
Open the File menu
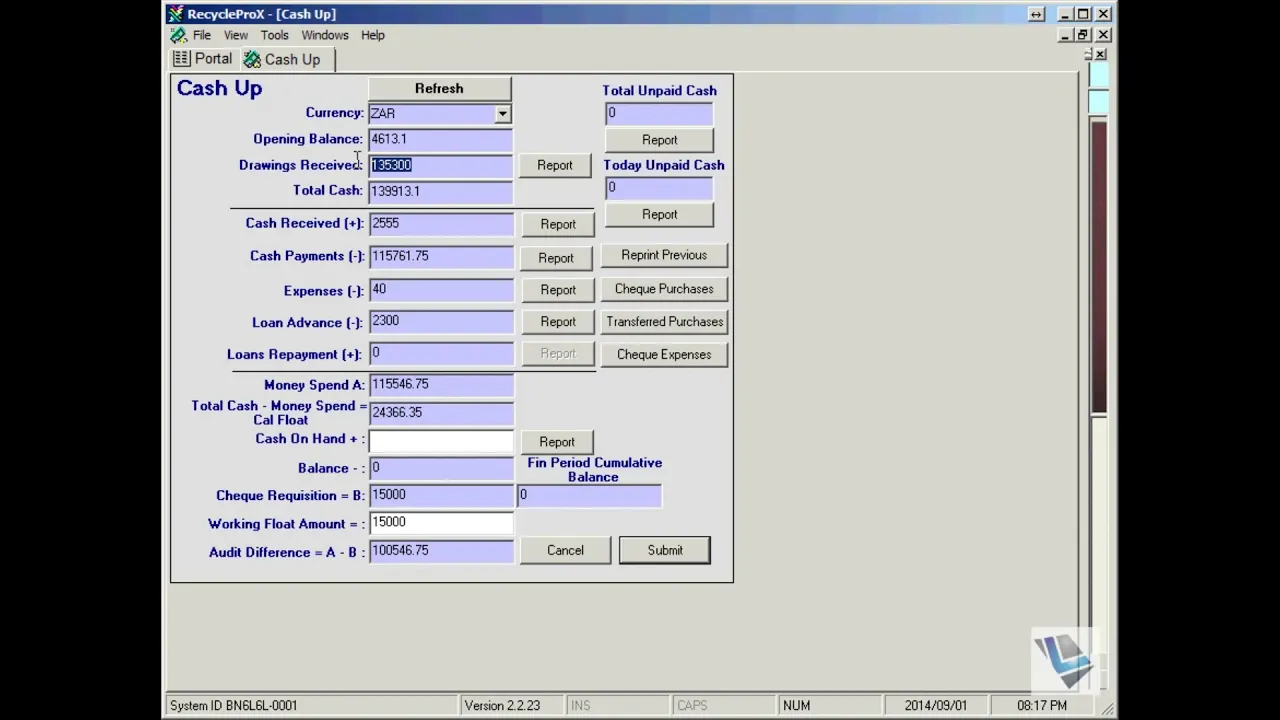(x=202, y=35)
